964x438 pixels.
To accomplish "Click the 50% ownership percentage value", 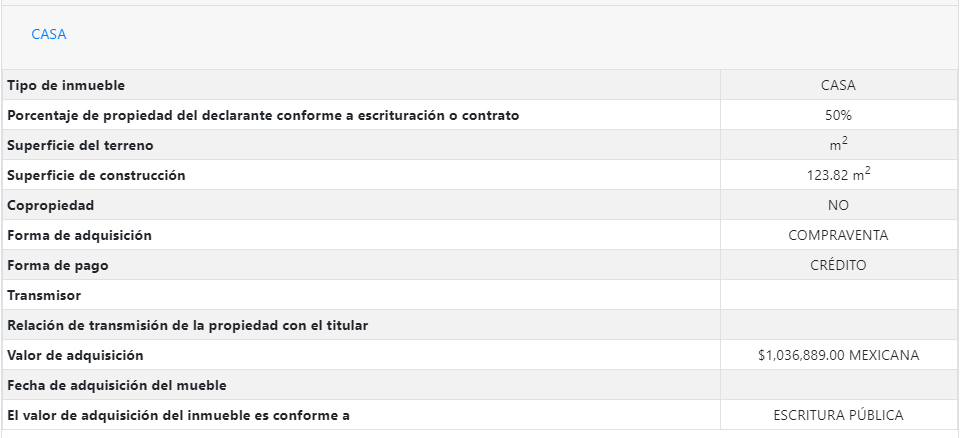I will (838, 116).
